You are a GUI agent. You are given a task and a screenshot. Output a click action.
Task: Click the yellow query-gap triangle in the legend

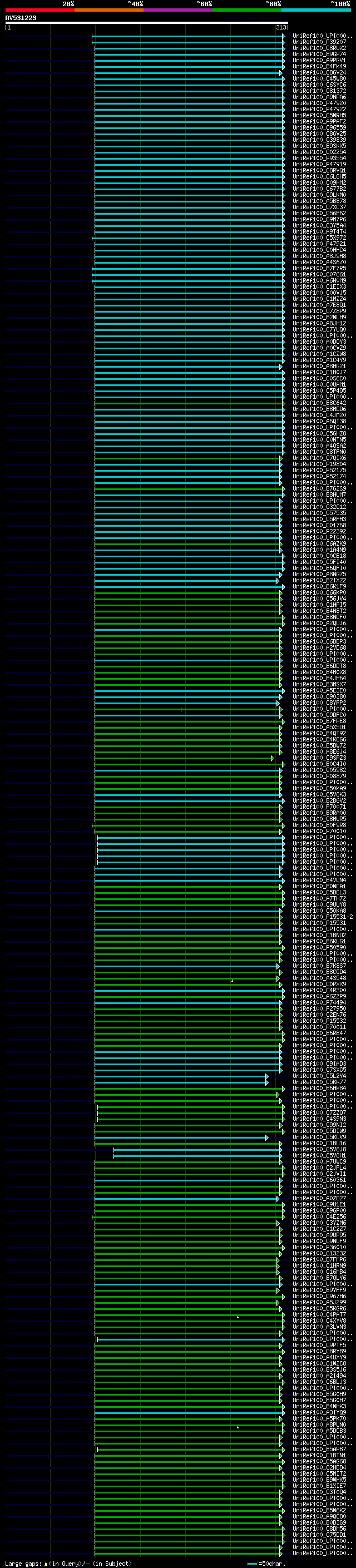46,1564
